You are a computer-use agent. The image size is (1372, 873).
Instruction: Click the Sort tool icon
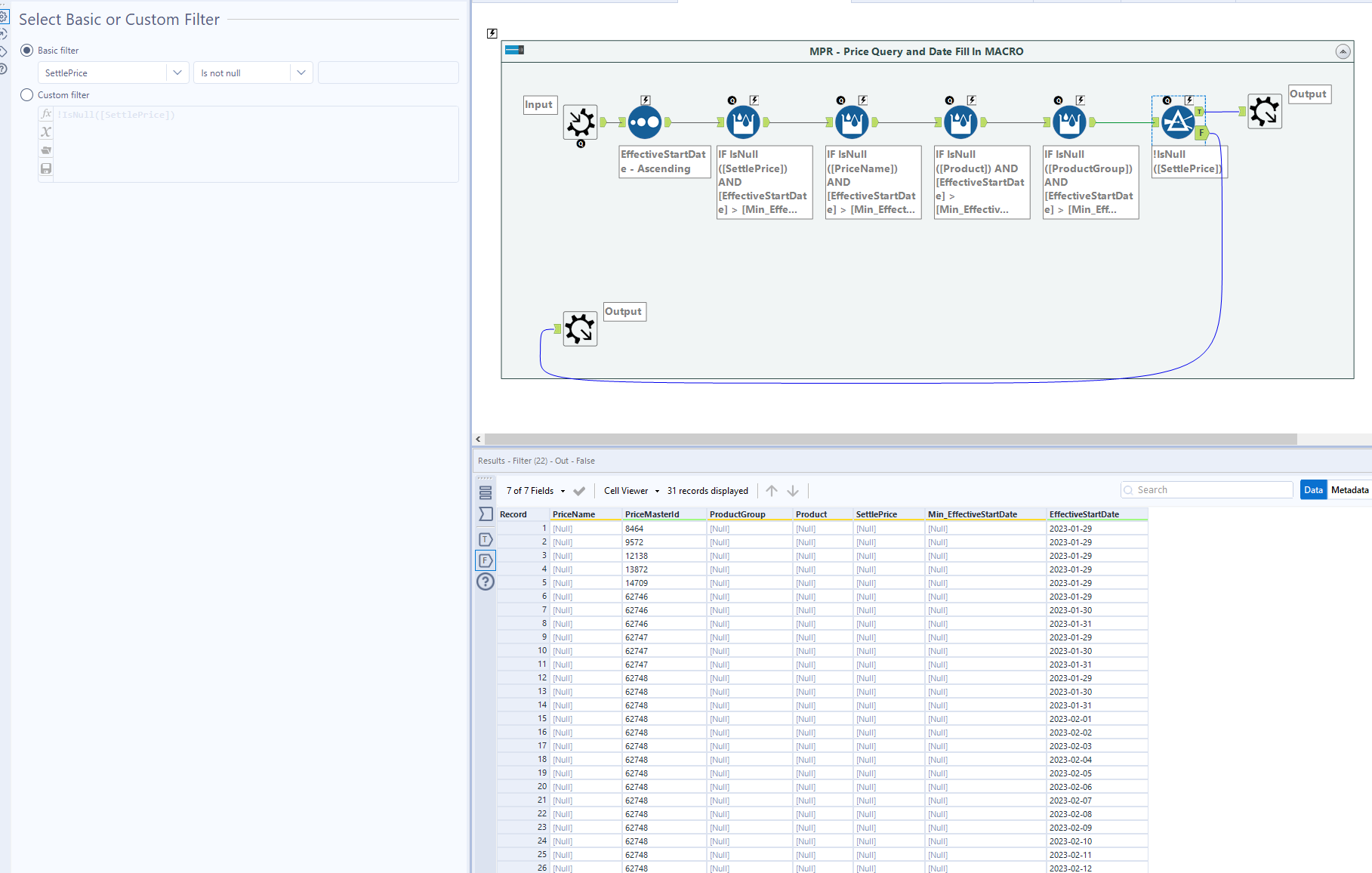click(644, 122)
